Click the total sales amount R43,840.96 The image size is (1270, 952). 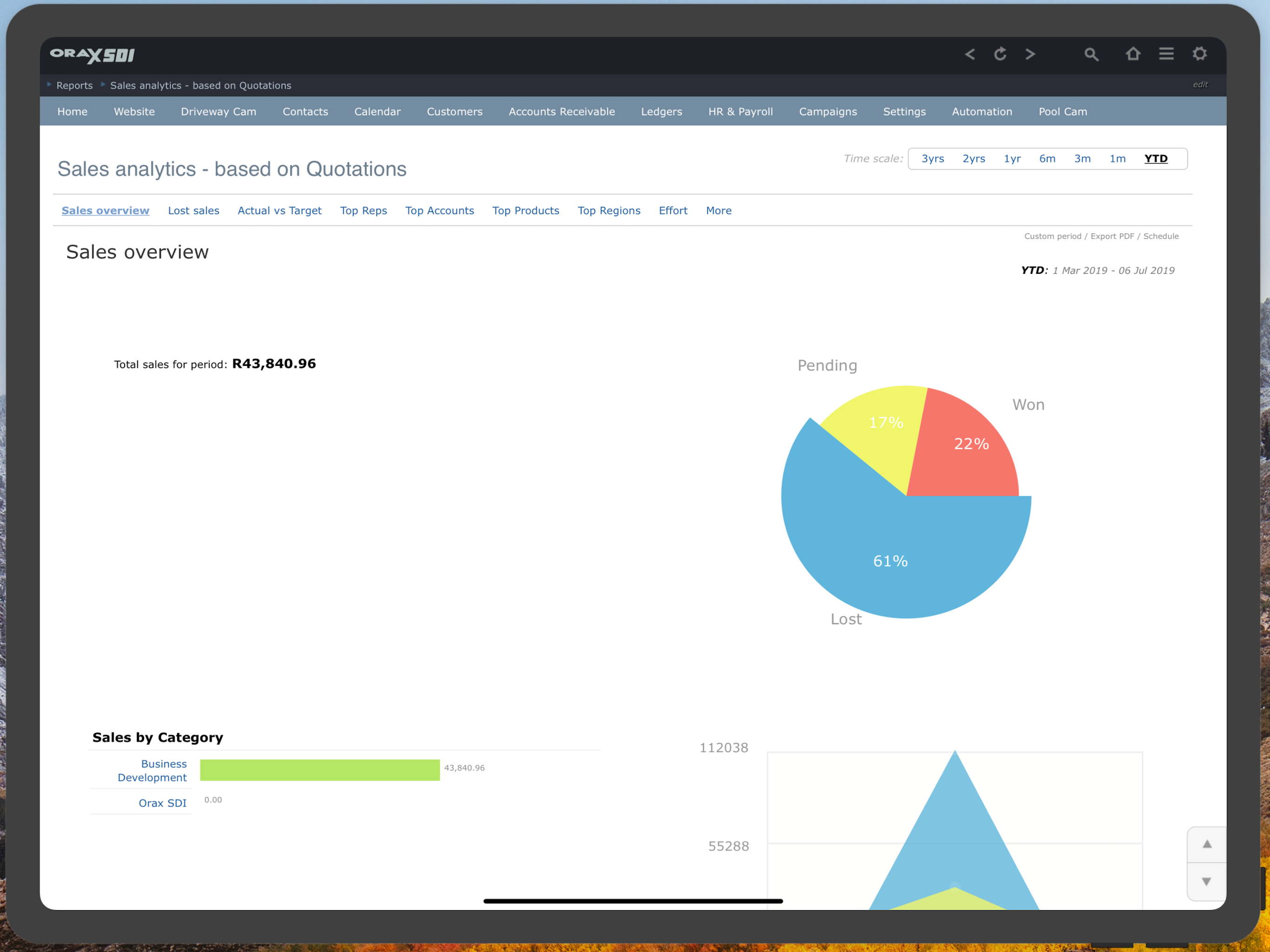pyautogui.click(x=274, y=364)
